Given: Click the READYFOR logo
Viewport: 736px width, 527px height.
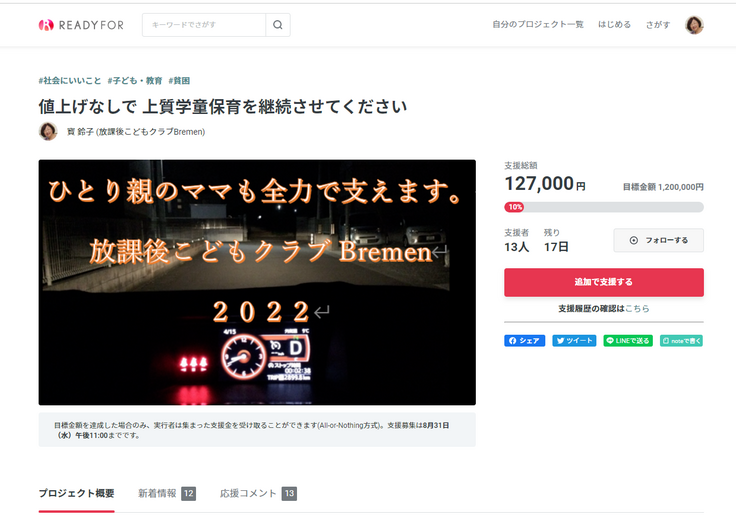Looking at the screenshot, I should [x=81, y=25].
